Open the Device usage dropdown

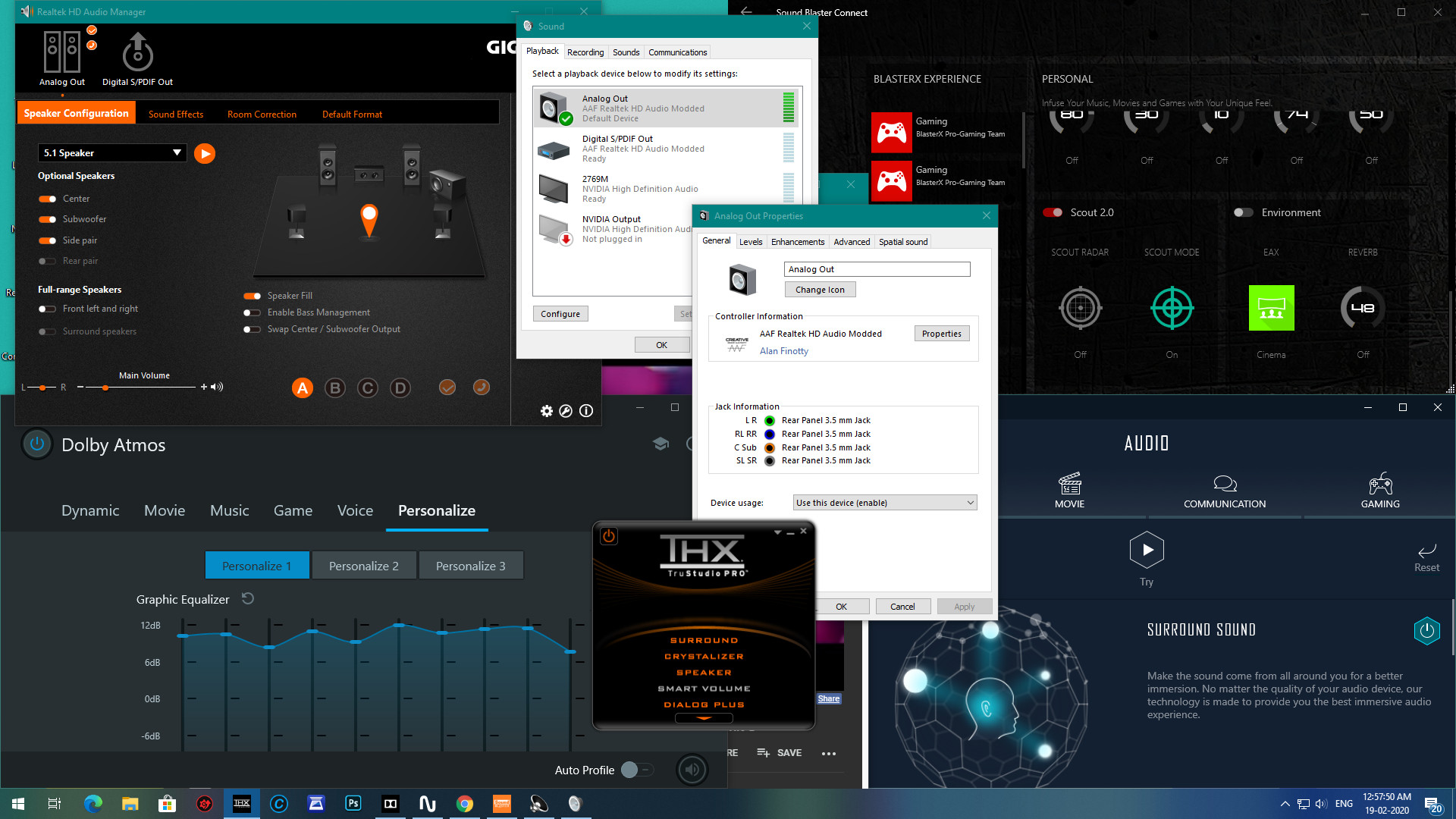tap(885, 503)
